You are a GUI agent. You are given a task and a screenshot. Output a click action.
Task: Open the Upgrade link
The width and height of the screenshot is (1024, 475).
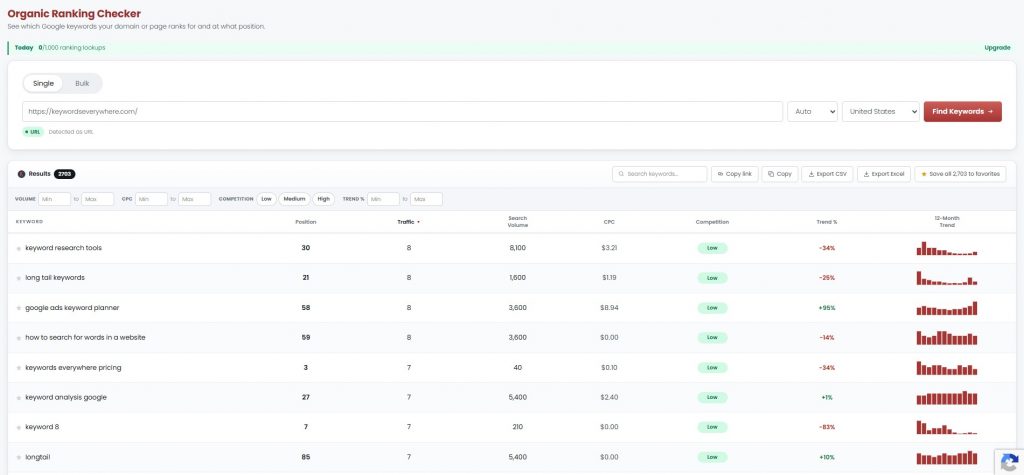(x=997, y=48)
